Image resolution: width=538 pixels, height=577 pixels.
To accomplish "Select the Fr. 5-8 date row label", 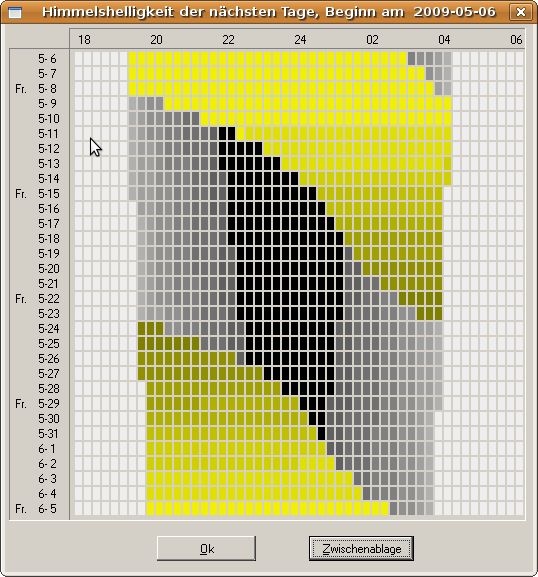I will click(36, 89).
